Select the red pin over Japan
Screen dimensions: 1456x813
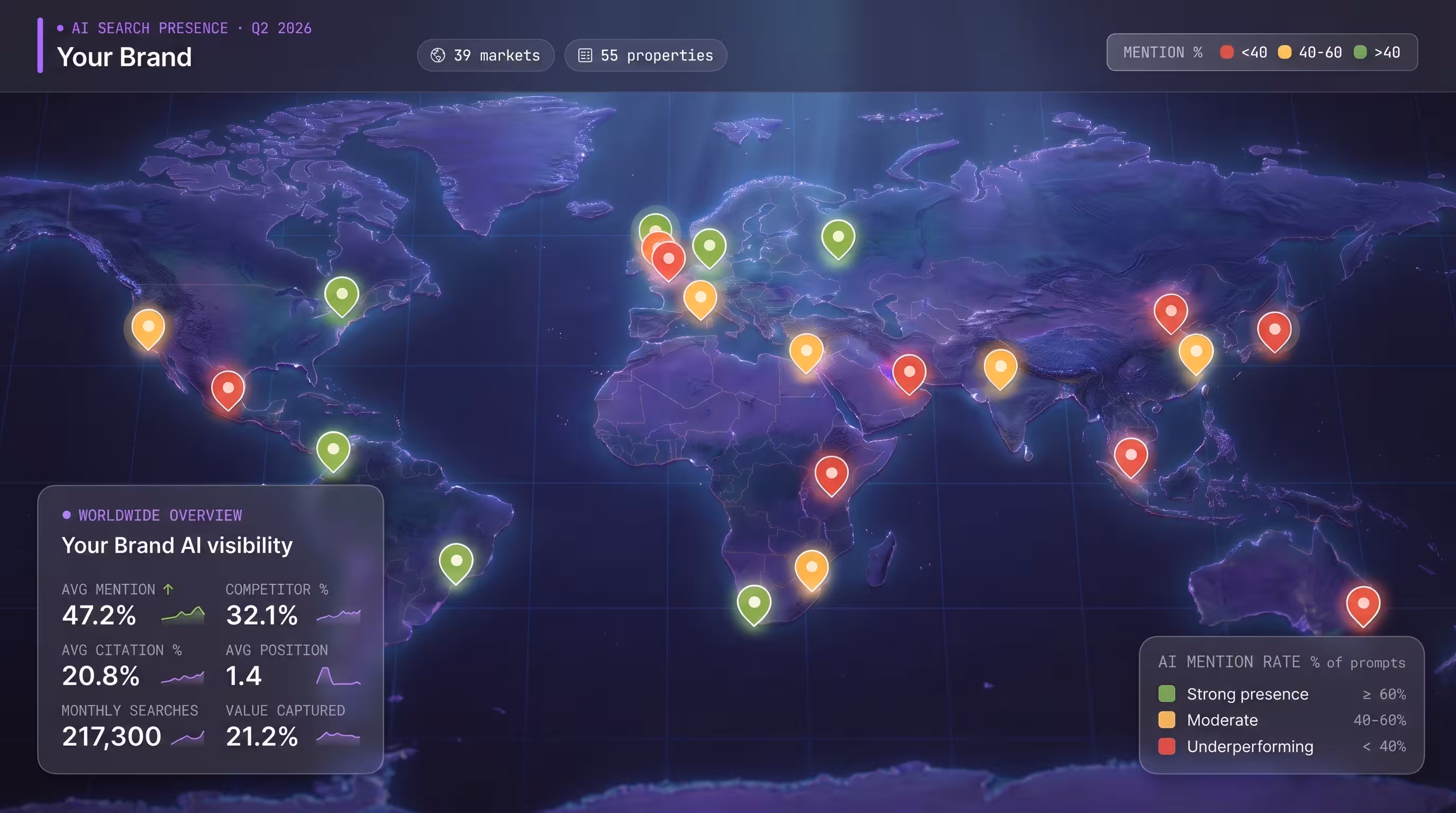1274,331
